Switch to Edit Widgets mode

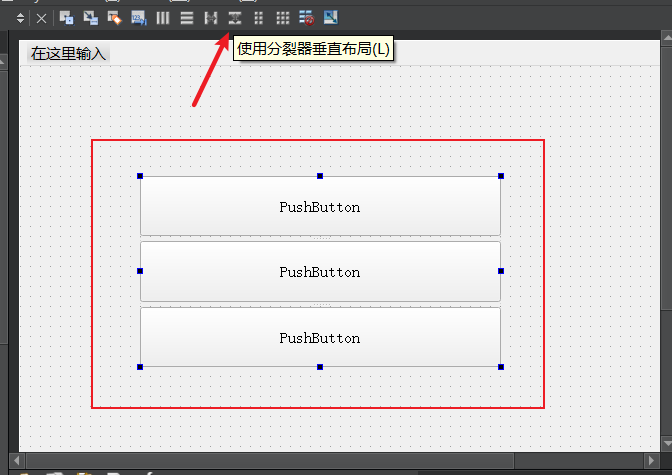[66, 18]
